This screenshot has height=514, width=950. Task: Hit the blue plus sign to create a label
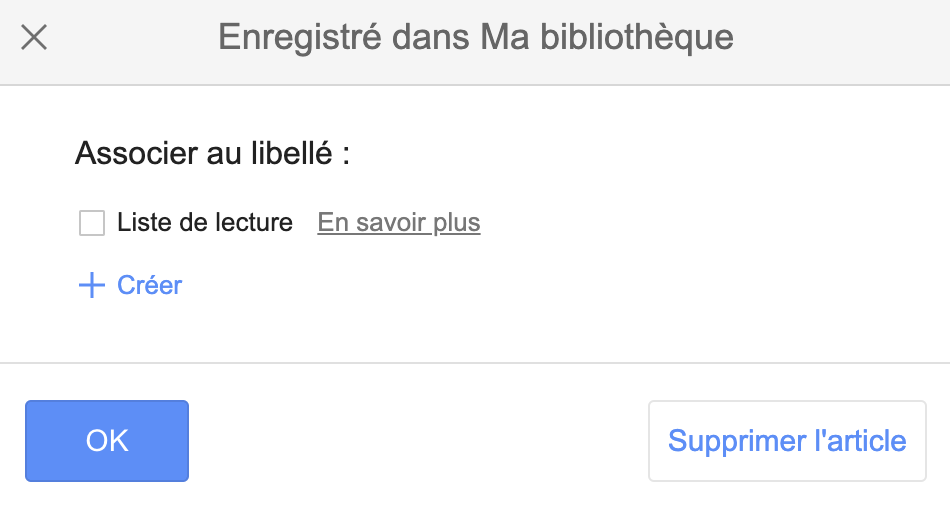[x=92, y=286]
